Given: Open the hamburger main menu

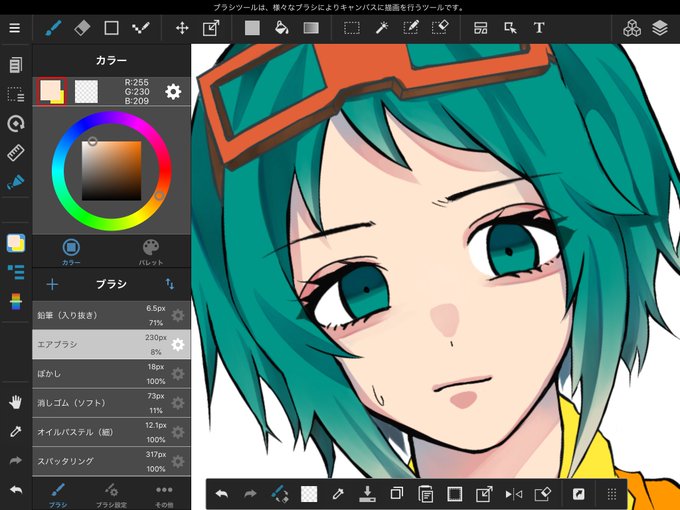Looking at the screenshot, I should pos(15,28).
